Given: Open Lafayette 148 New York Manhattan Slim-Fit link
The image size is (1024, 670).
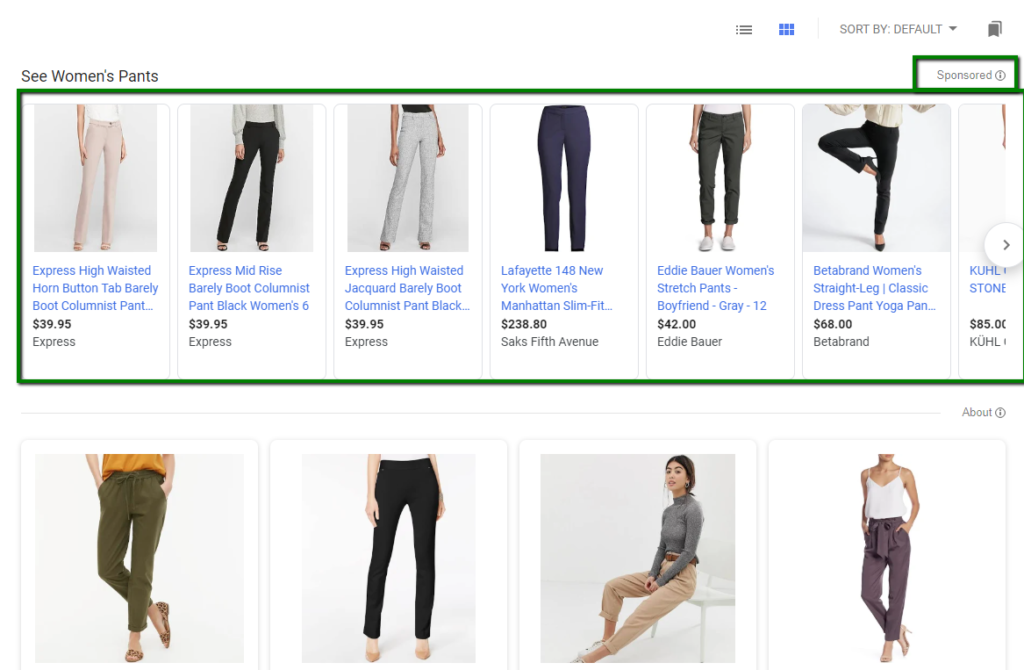Looking at the screenshot, I should coord(556,288).
